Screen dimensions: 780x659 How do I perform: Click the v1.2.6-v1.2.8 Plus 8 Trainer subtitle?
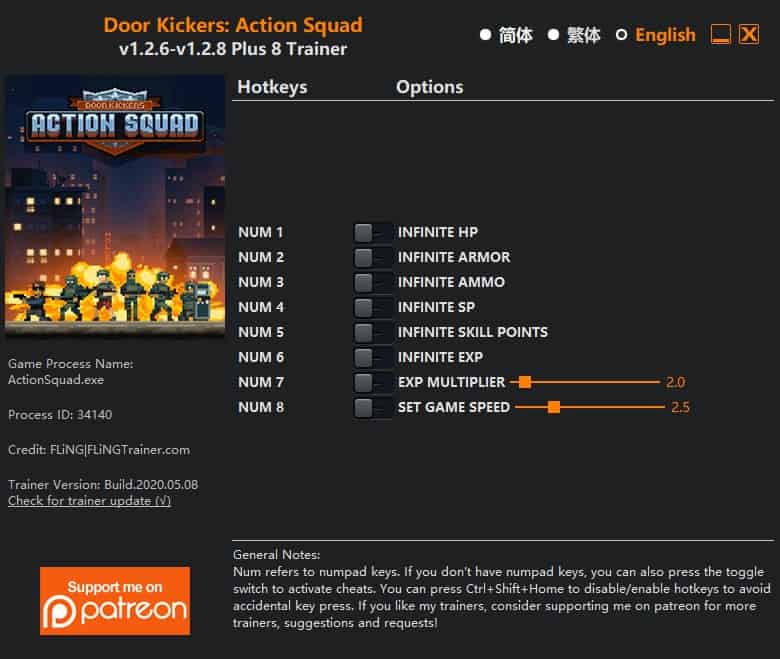(233, 49)
